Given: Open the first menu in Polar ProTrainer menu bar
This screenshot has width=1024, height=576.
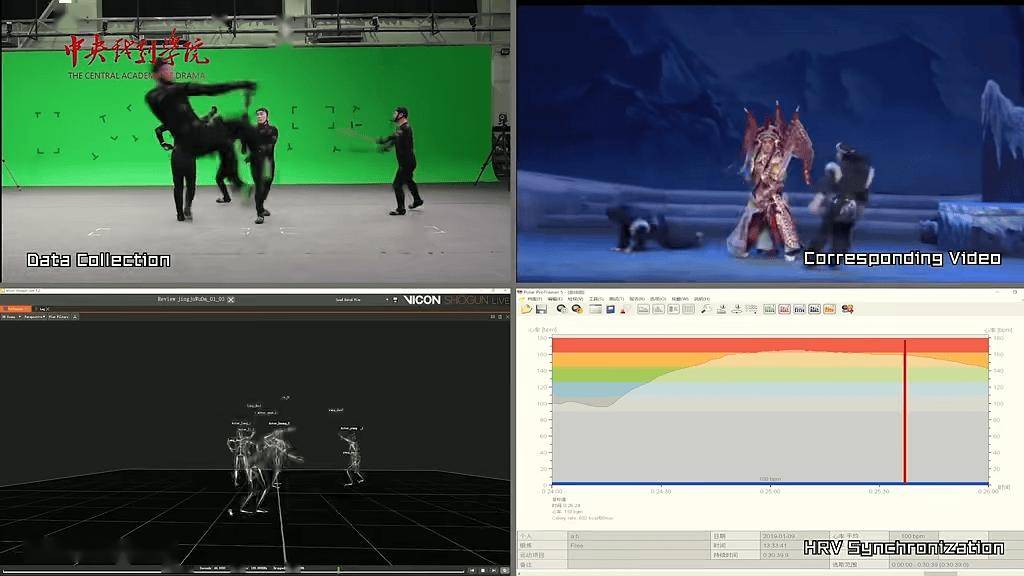Looking at the screenshot, I should [536, 299].
